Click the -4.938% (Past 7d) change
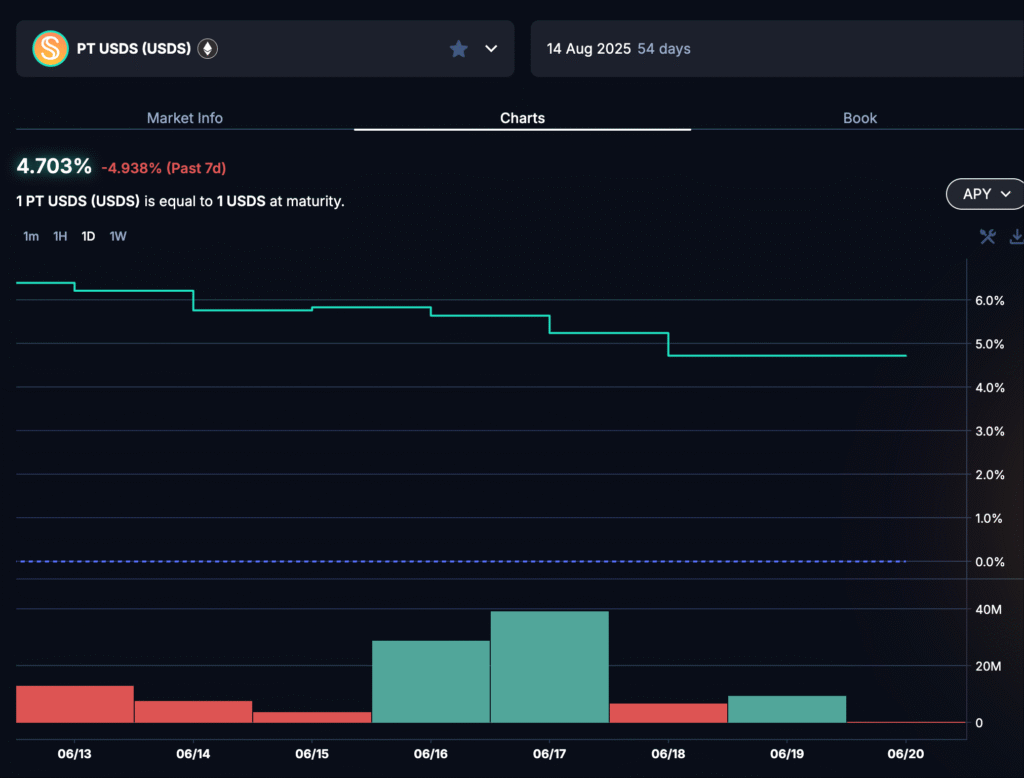The image size is (1024, 778). [x=163, y=168]
